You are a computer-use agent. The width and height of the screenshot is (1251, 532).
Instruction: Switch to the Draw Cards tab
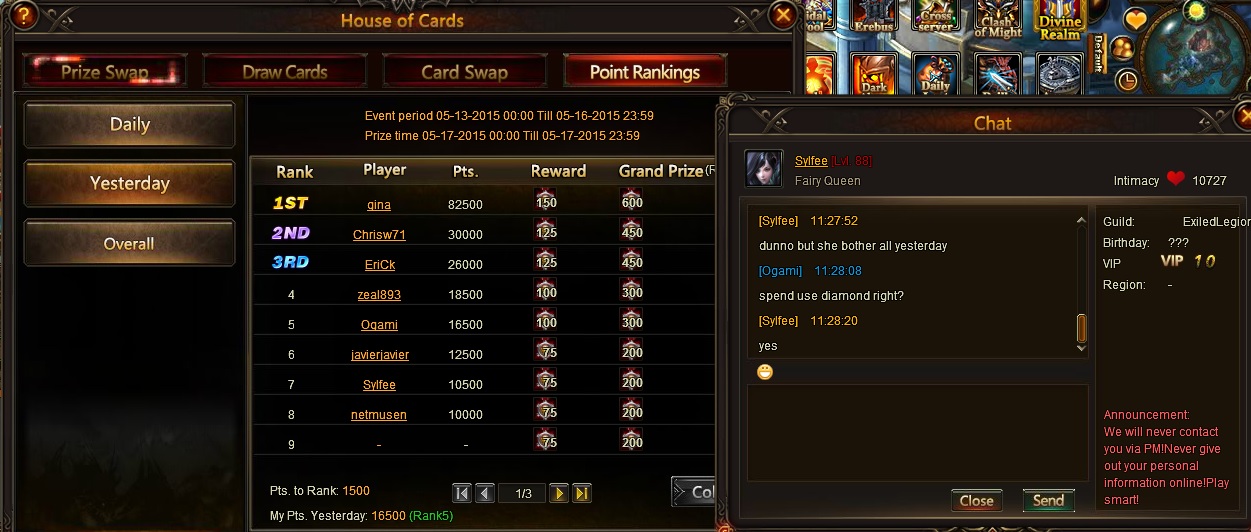pos(285,72)
